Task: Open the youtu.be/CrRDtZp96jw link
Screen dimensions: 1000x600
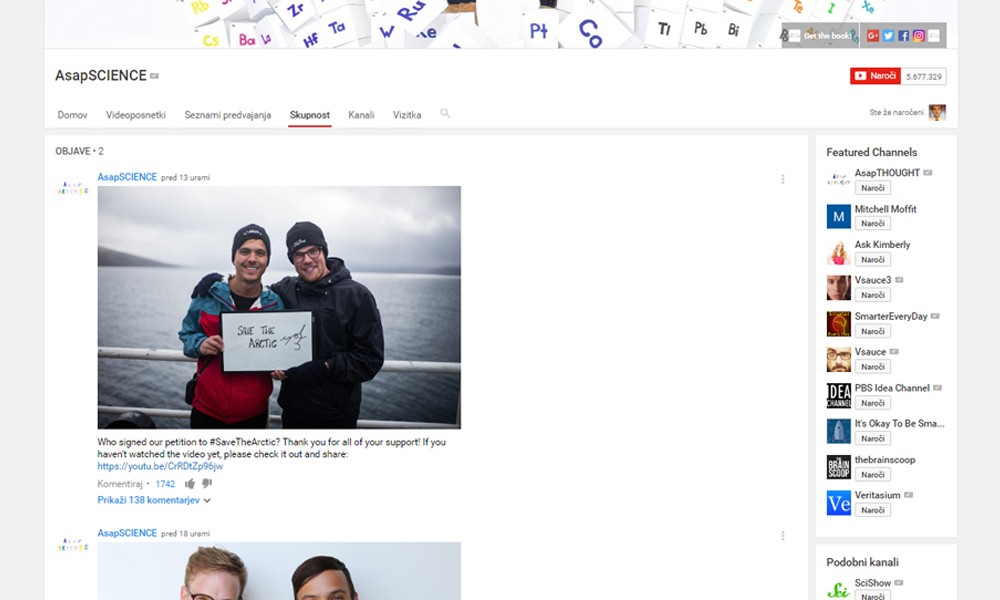Action: pos(160,466)
